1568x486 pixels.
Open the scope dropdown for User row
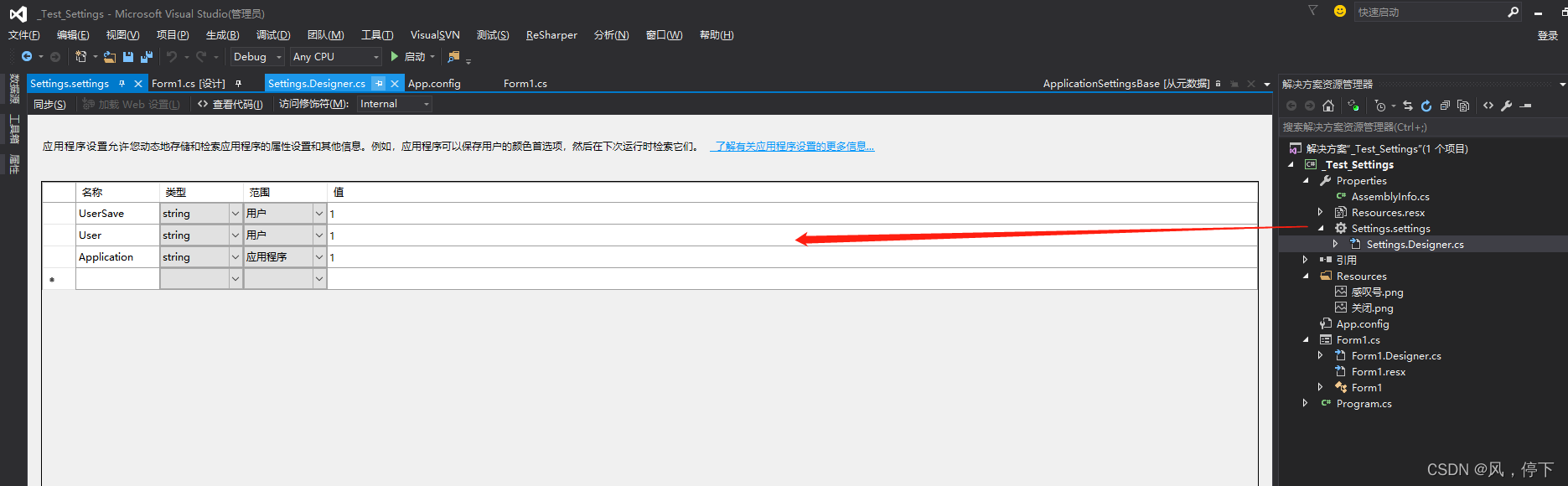pyautogui.click(x=319, y=235)
